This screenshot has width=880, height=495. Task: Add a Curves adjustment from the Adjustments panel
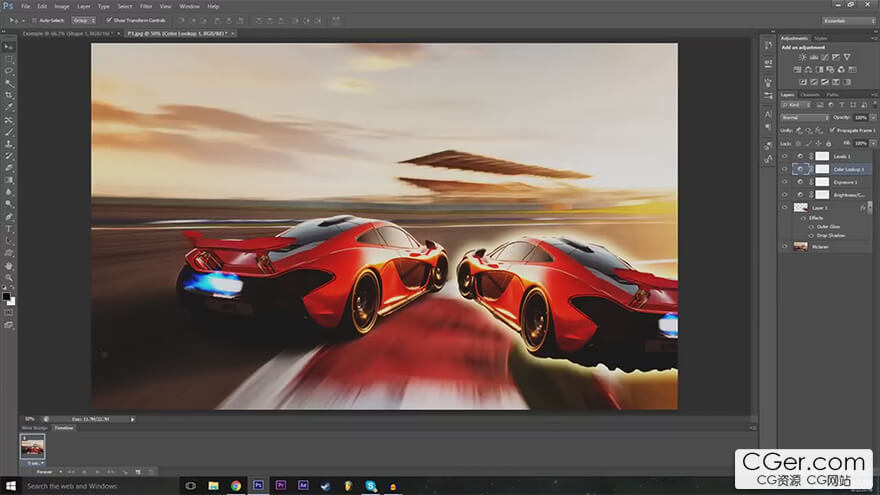tap(825, 57)
